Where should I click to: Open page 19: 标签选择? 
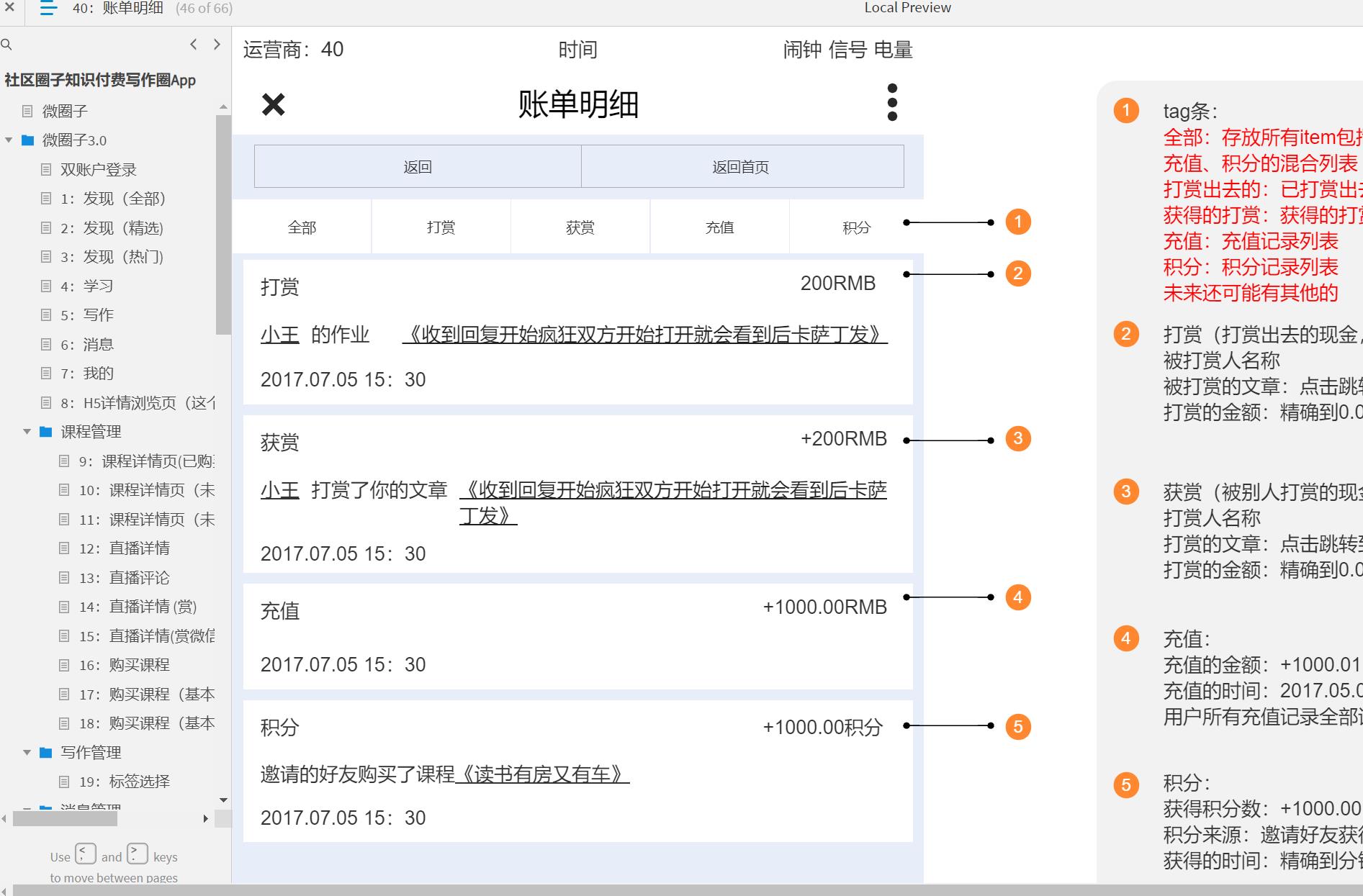pos(125,782)
